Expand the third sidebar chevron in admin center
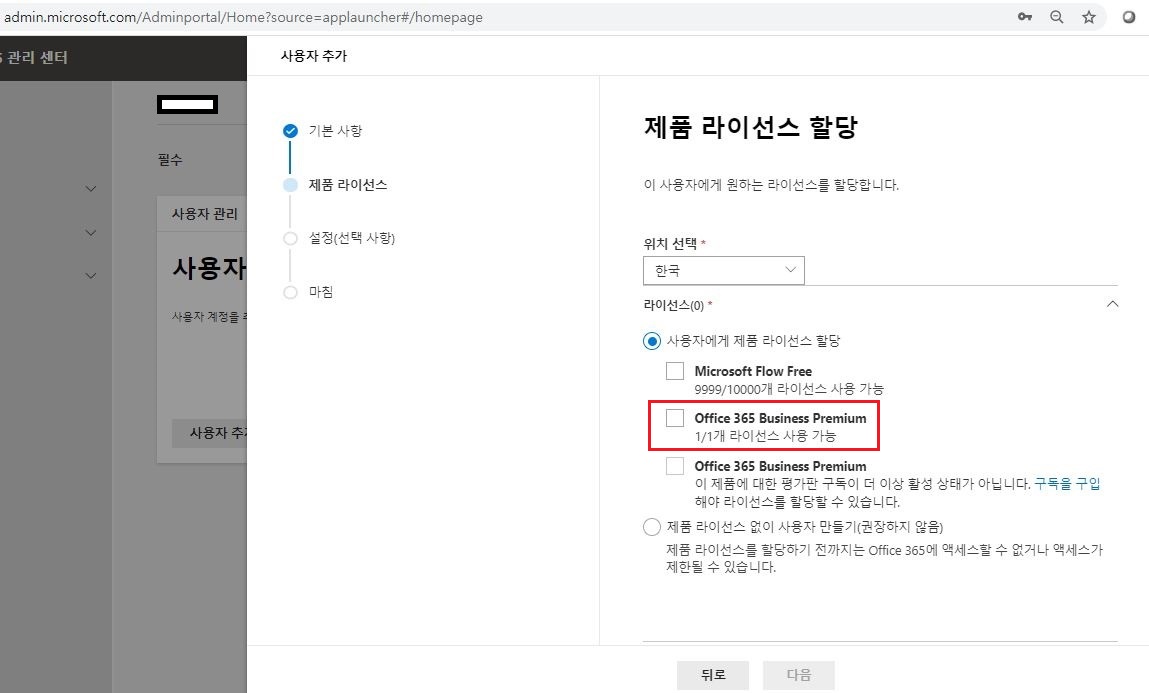The width and height of the screenshot is (1149, 693). (91, 276)
